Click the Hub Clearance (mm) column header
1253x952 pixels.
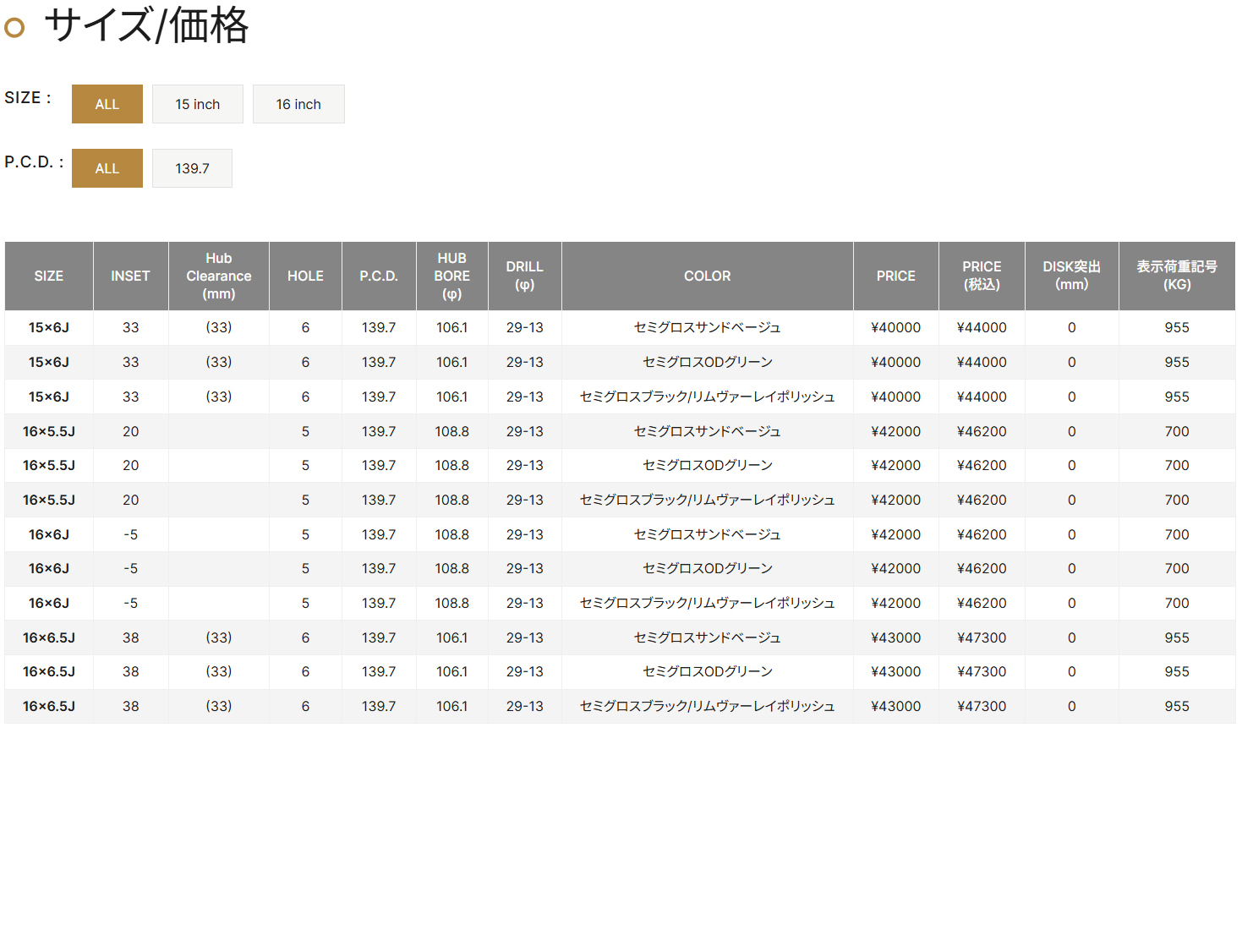click(x=219, y=276)
